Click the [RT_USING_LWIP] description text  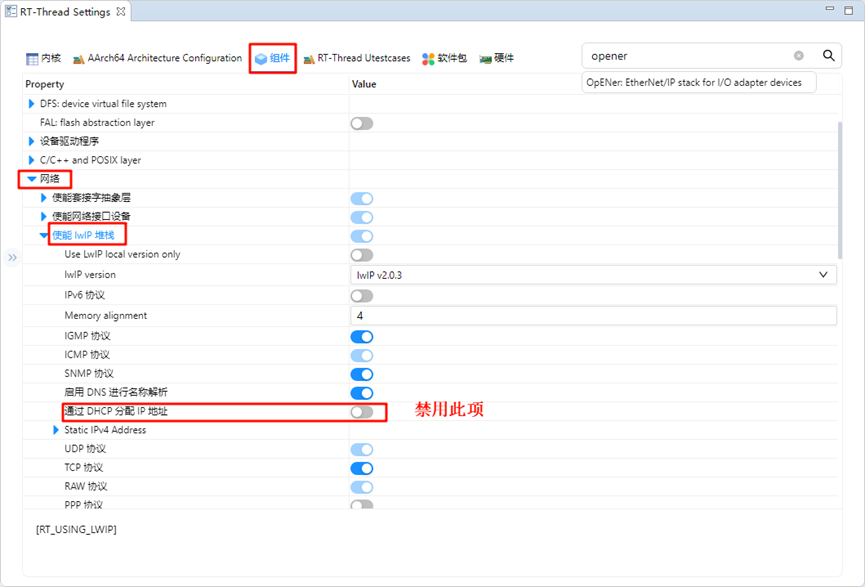coord(76,530)
